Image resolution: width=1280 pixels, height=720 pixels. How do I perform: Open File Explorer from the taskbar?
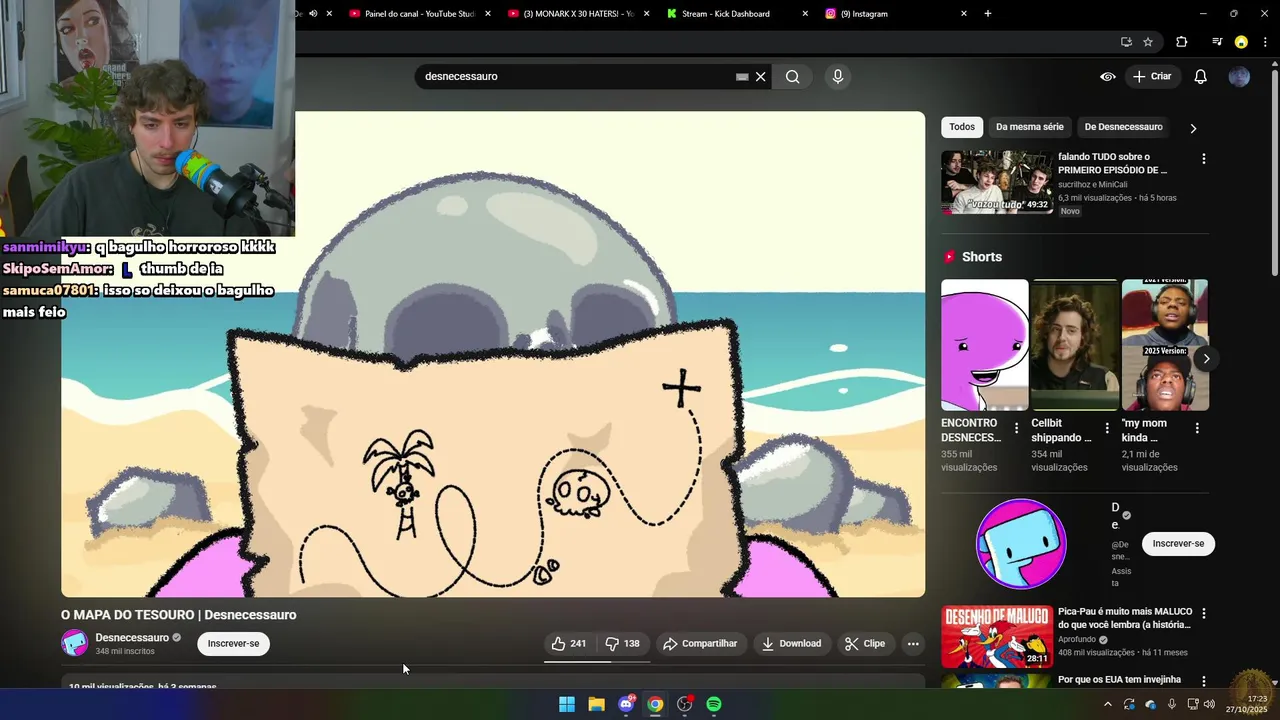(596, 704)
